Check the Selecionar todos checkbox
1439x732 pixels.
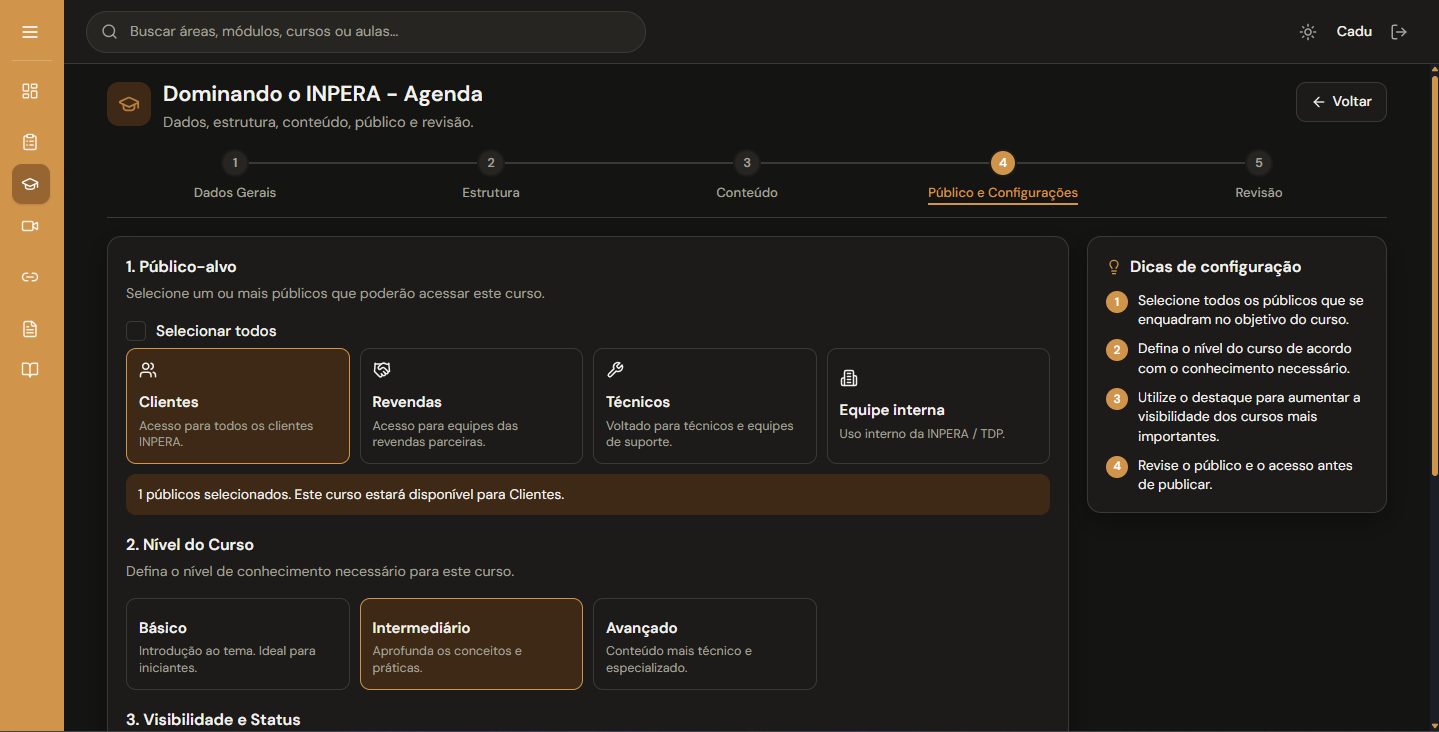tap(136, 331)
